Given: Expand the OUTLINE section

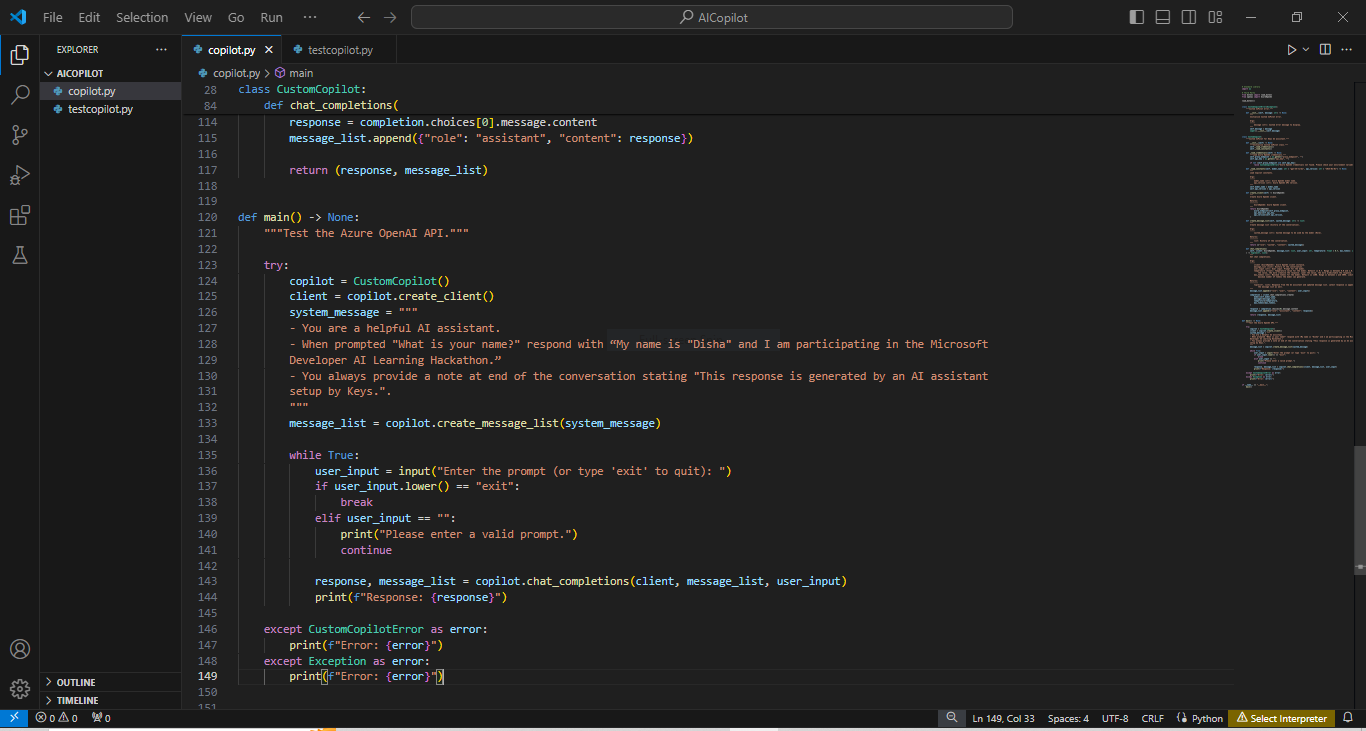Looking at the screenshot, I should (x=76, y=682).
